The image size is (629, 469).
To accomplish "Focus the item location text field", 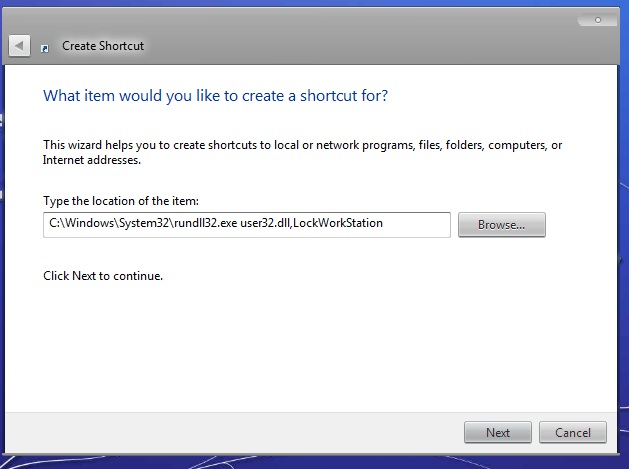I will coord(420,224).
